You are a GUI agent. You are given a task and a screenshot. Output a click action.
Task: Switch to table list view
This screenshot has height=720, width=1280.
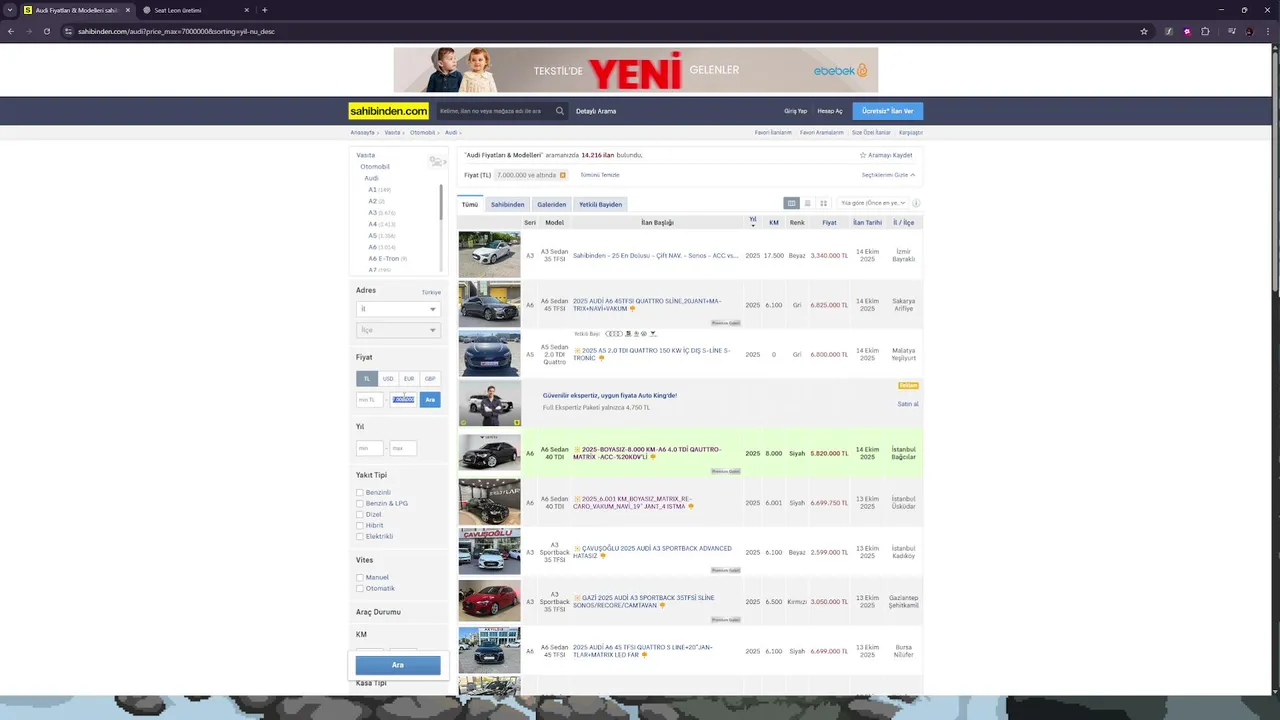tap(791, 203)
